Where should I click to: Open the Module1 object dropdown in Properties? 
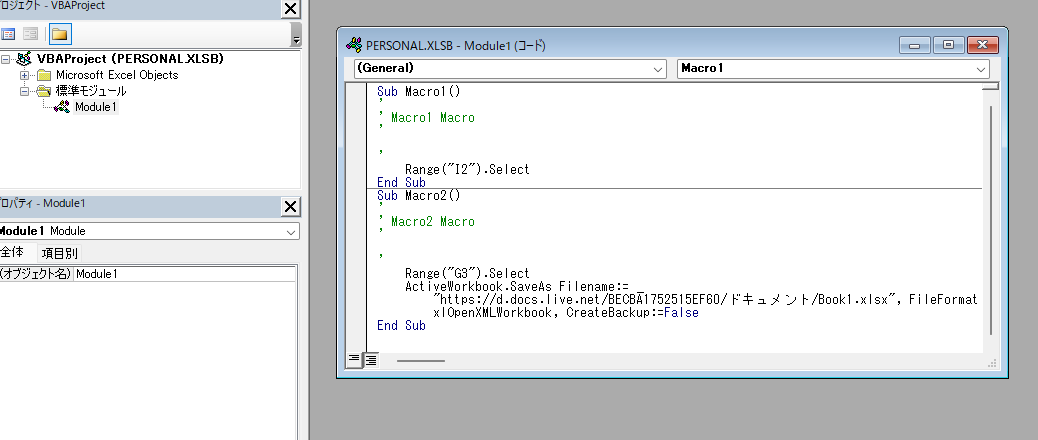tap(291, 231)
